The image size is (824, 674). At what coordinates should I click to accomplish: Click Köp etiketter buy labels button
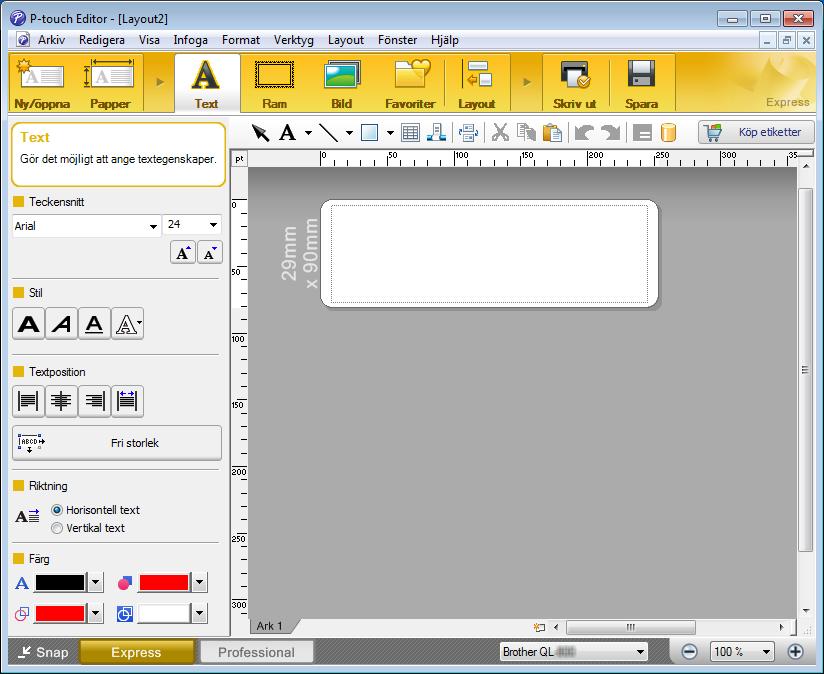(x=756, y=132)
